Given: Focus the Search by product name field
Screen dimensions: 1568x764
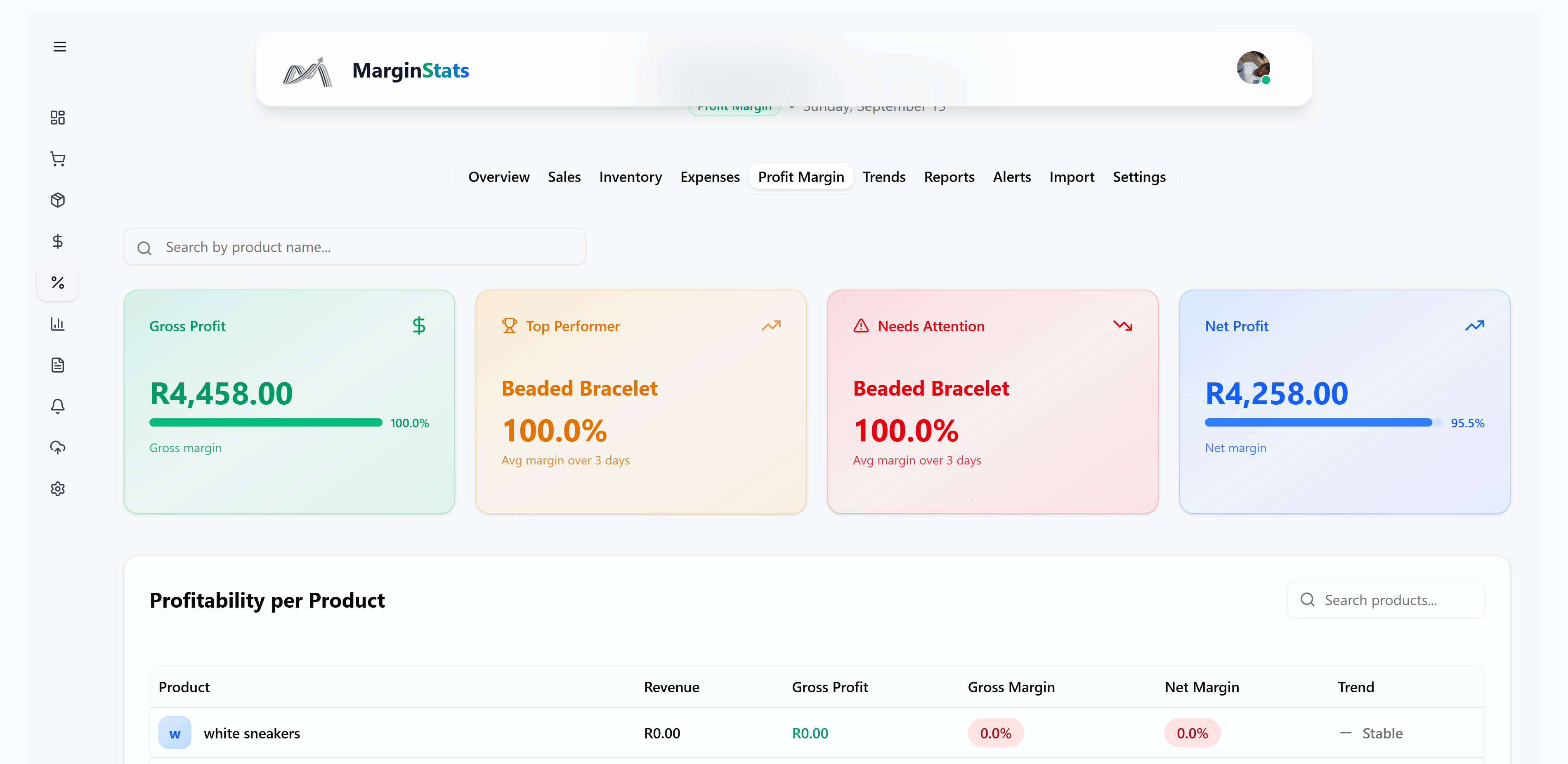Looking at the screenshot, I should [354, 247].
